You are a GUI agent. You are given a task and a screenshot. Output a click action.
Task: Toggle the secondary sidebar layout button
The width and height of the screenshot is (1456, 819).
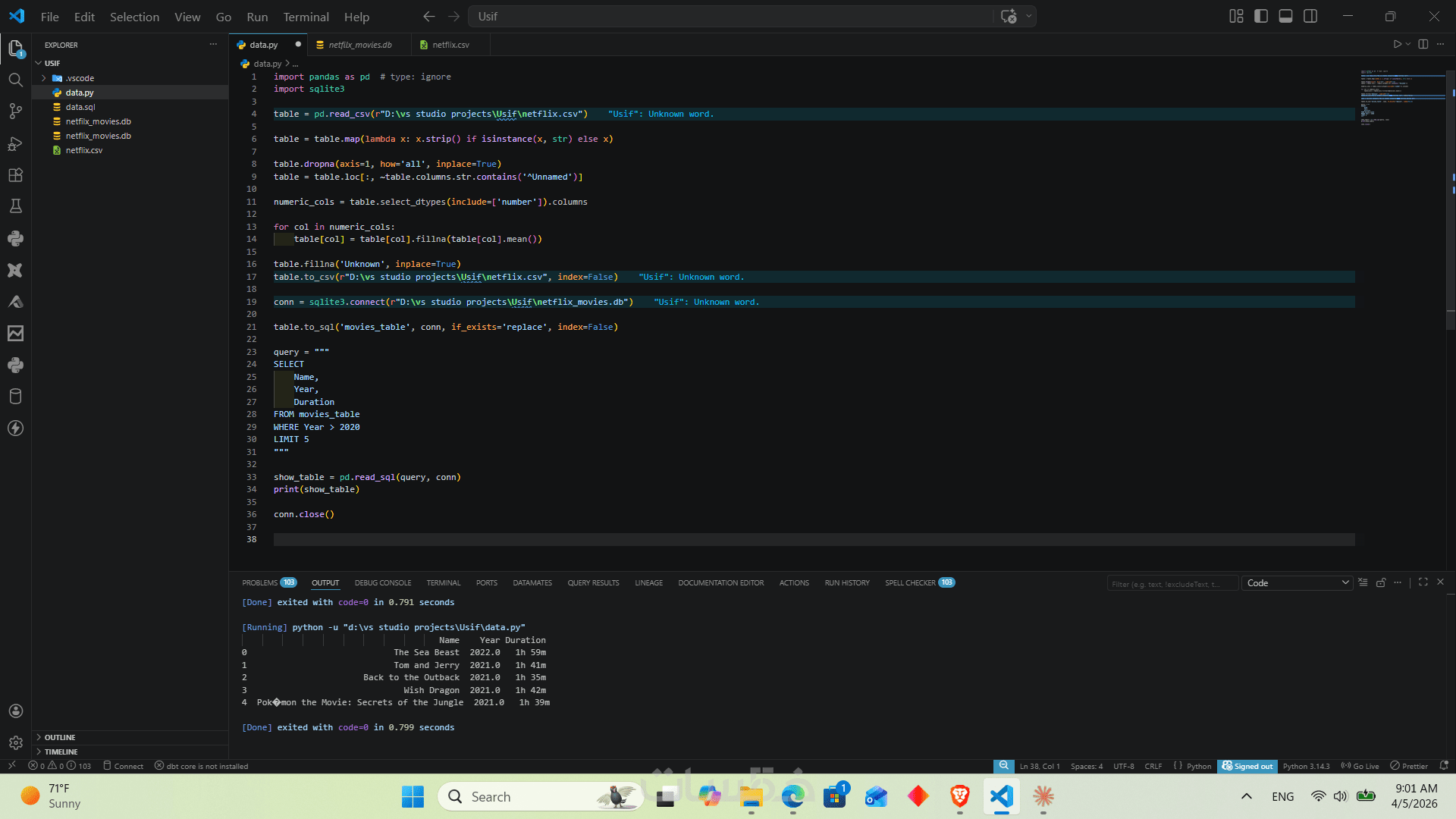click(1310, 16)
